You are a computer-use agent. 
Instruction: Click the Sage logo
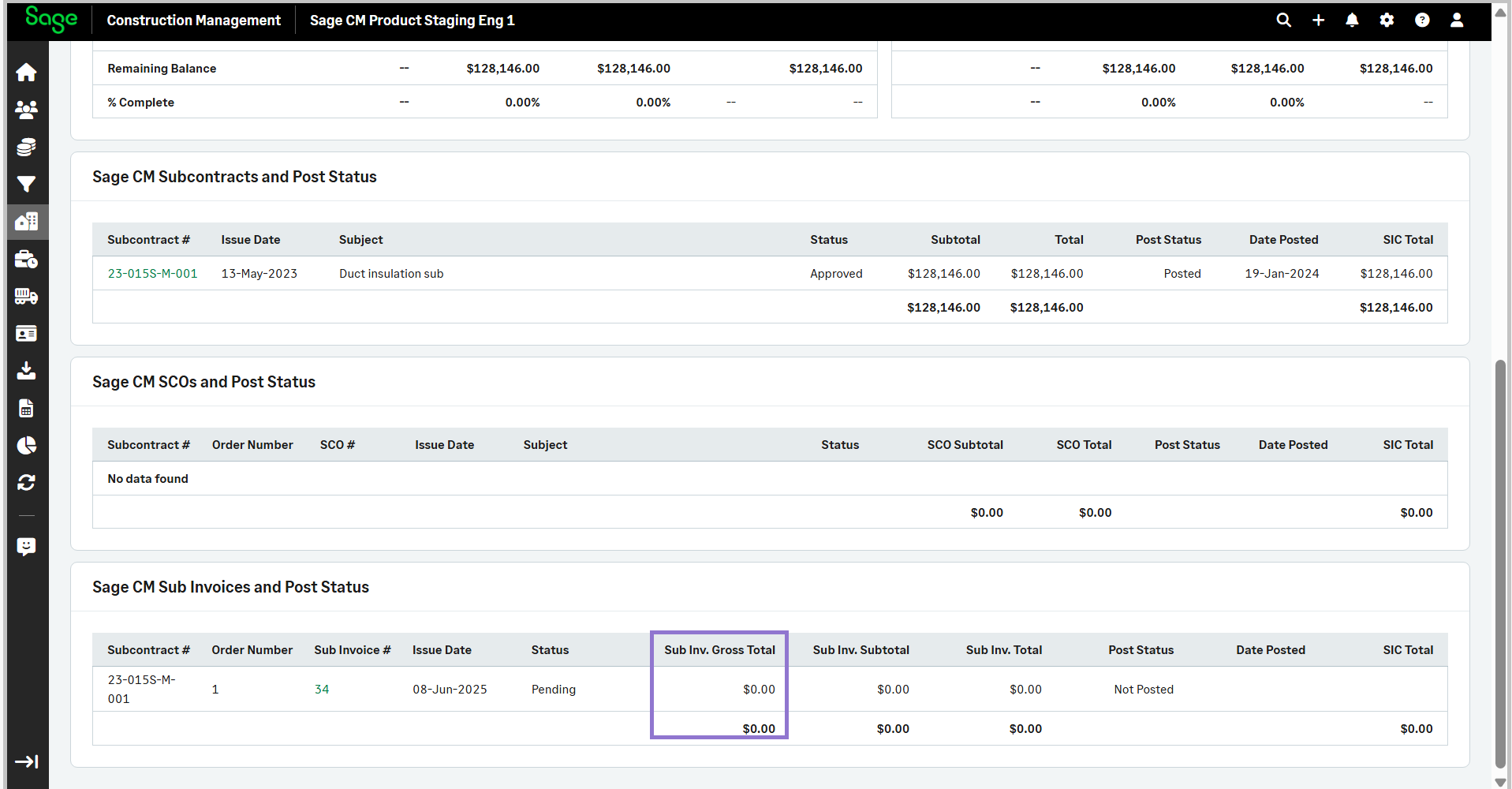pos(51,19)
